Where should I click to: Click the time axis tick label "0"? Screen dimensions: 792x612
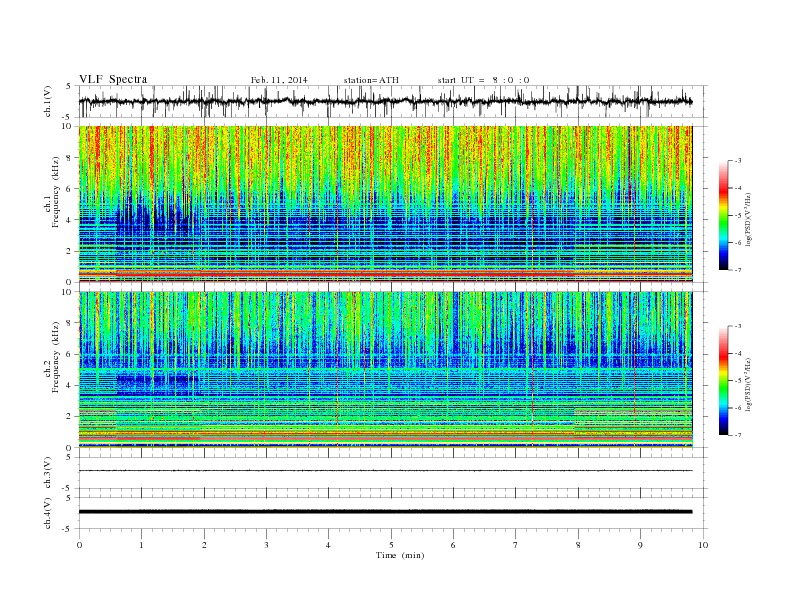pos(79,545)
